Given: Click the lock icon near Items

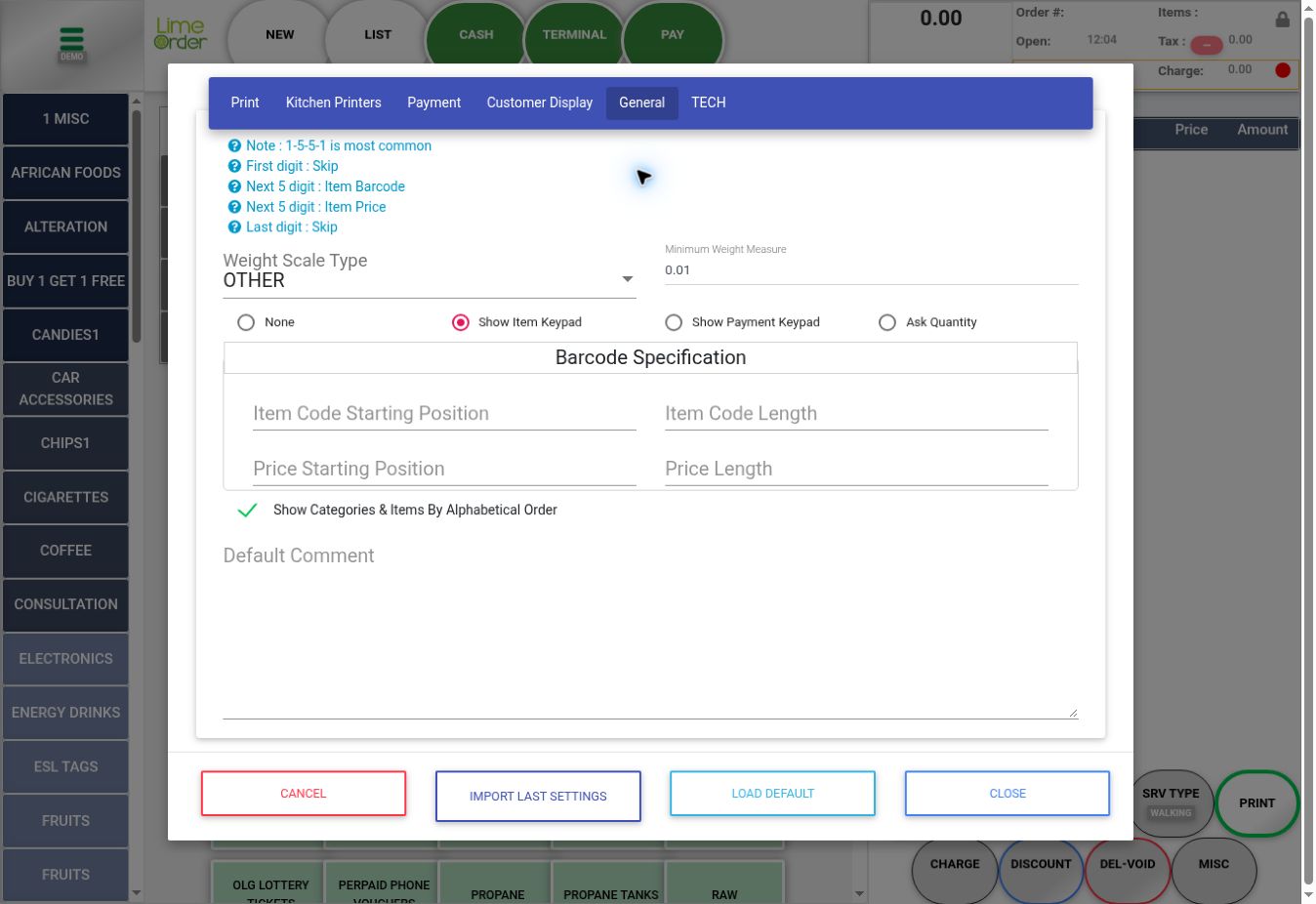Looking at the screenshot, I should point(1282,20).
